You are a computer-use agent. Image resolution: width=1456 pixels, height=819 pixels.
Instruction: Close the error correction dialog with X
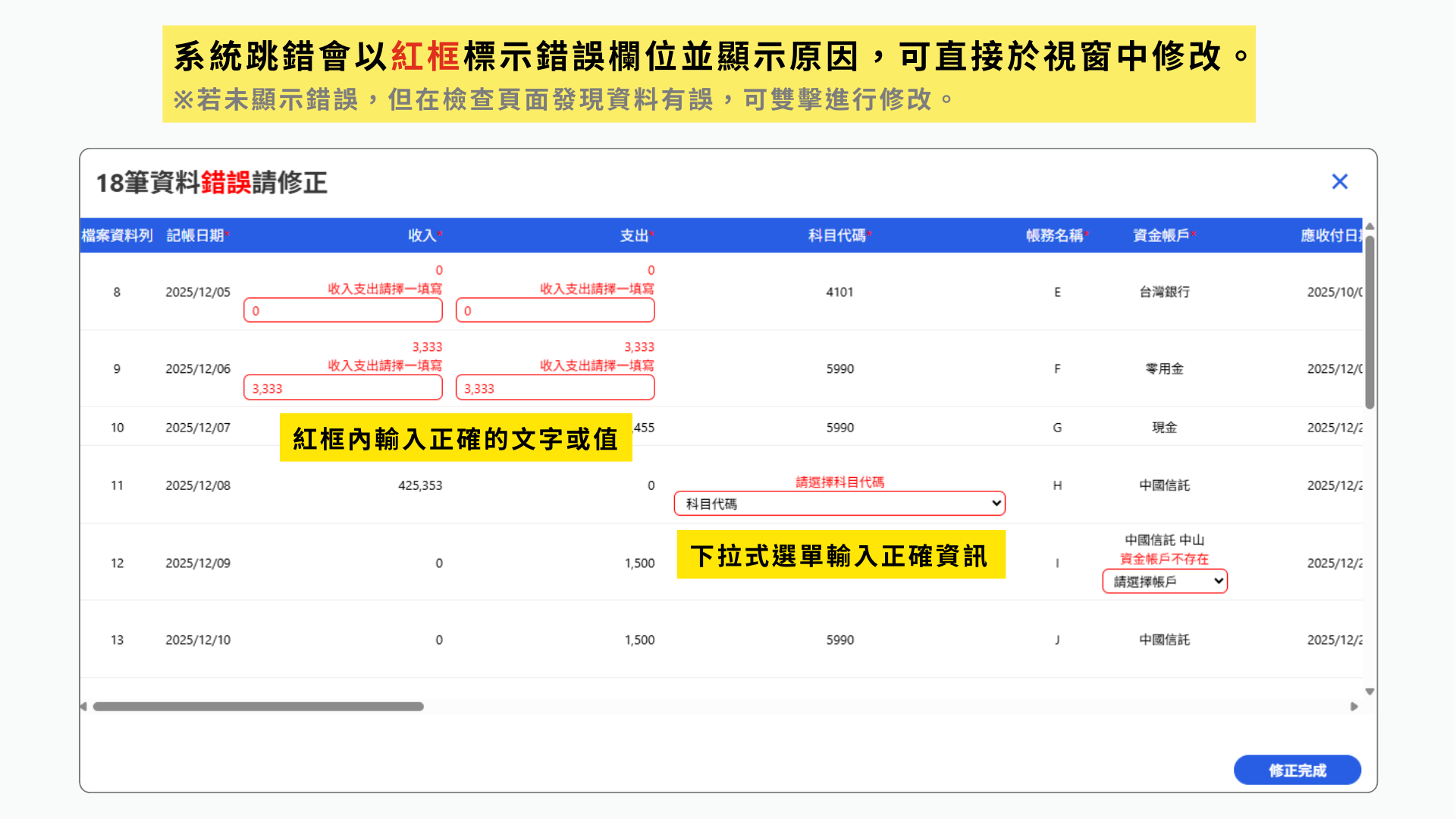[1339, 182]
